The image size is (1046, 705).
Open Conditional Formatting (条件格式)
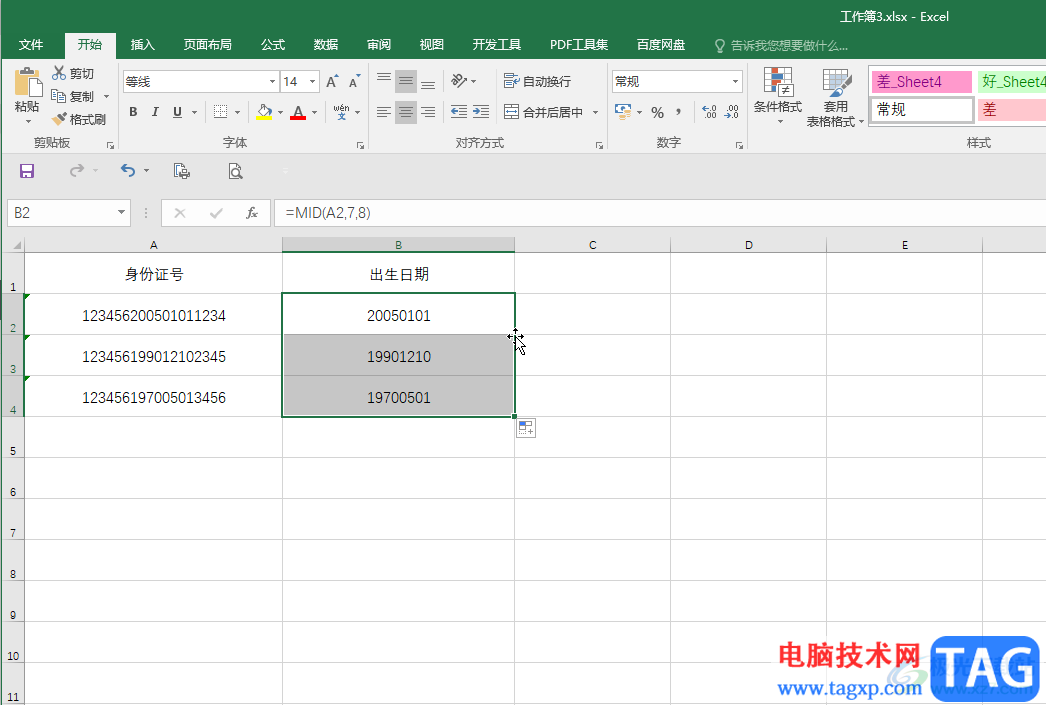click(778, 97)
